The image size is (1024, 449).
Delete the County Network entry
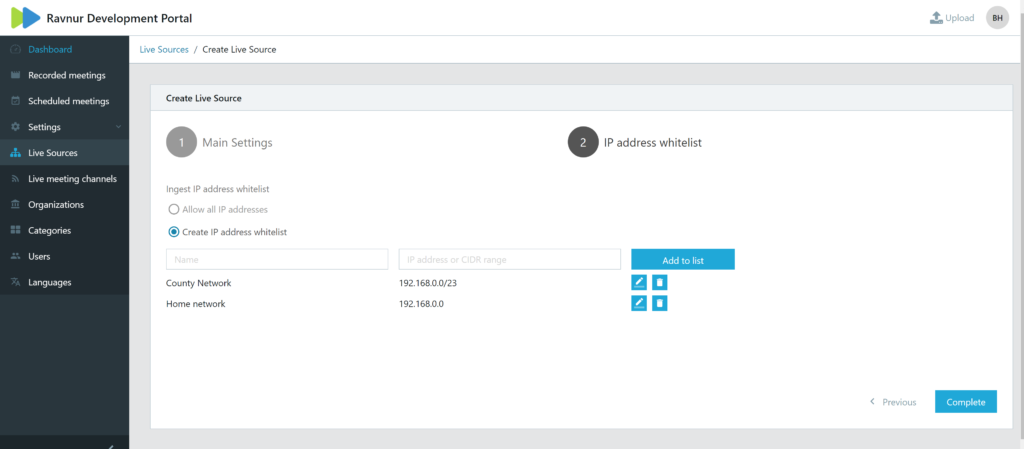pyautogui.click(x=660, y=283)
